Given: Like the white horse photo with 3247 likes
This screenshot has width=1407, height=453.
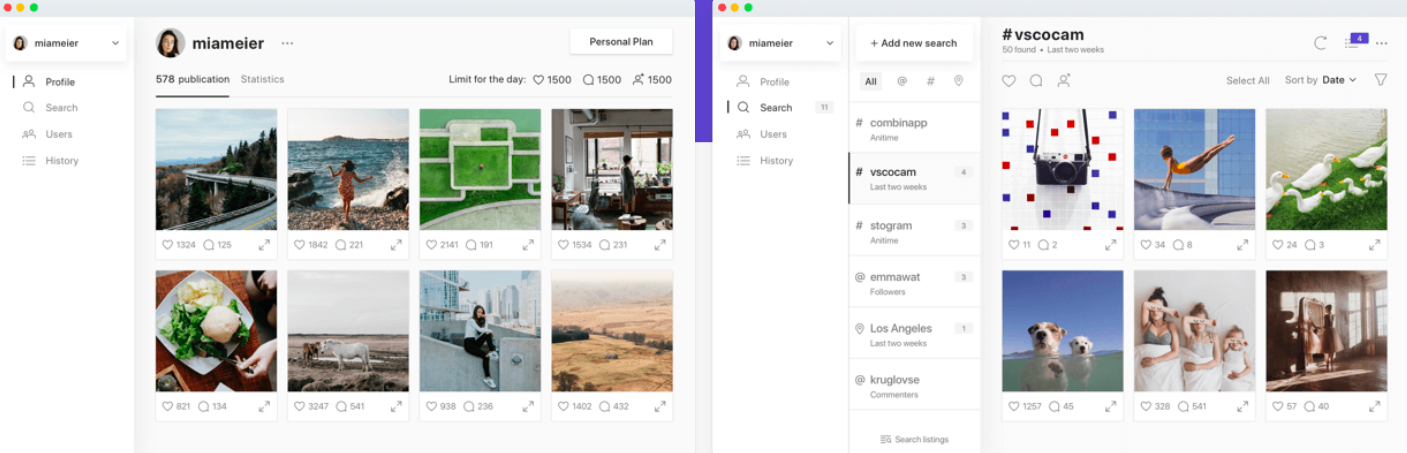Looking at the screenshot, I should (300, 406).
